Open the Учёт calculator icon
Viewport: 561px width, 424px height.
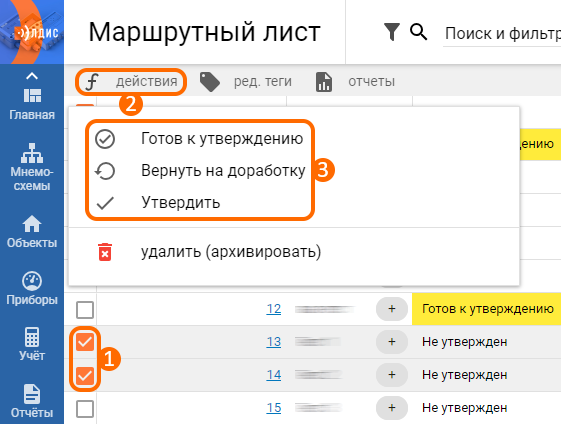pyautogui.click(x=32, y=337)
